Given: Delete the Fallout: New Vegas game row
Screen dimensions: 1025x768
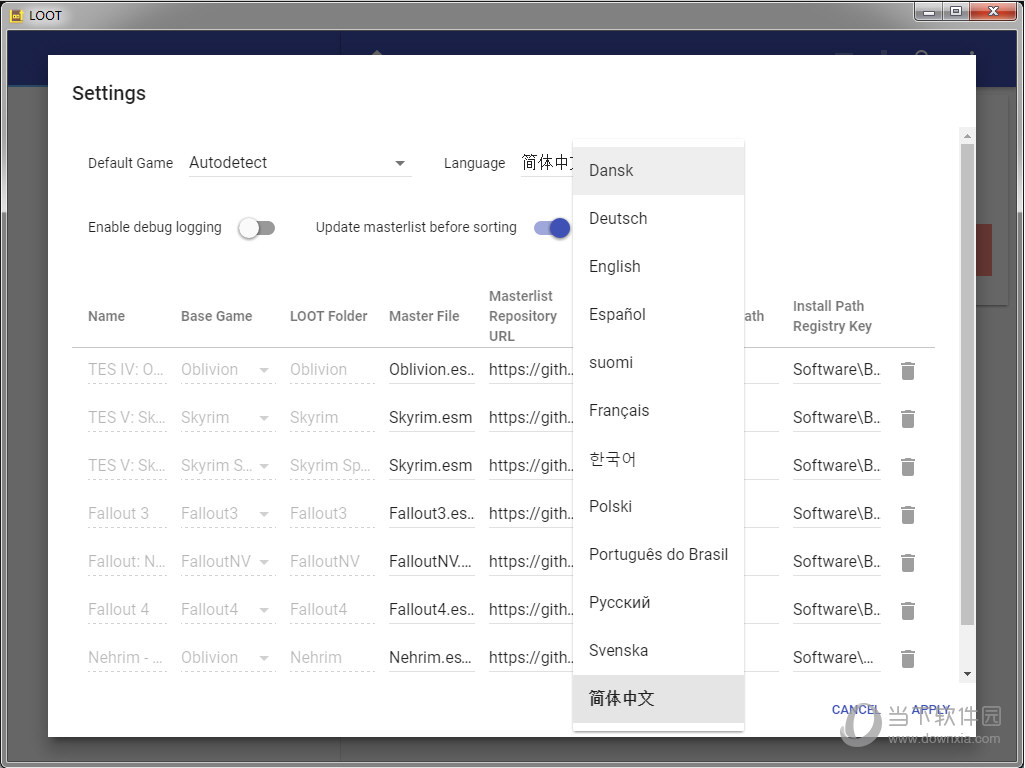Looking at the screenshot, I should (x=907, y=562).
